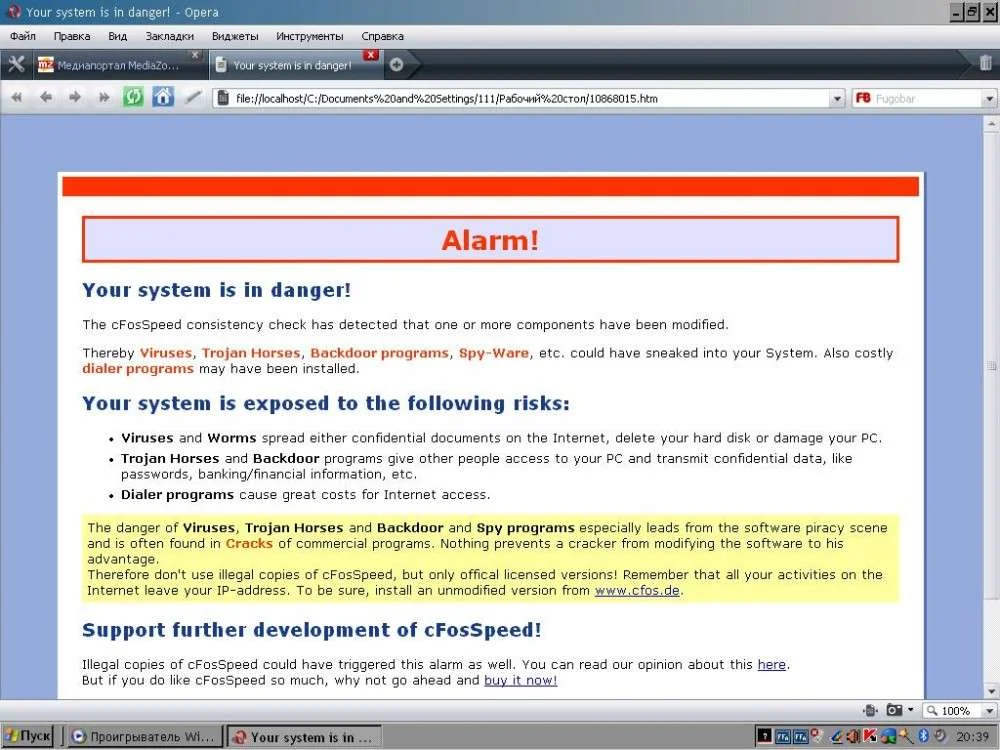This screenshot has width=1000, height=750.
Task: Expand the search engine dropdown
Action: [989, 99]
